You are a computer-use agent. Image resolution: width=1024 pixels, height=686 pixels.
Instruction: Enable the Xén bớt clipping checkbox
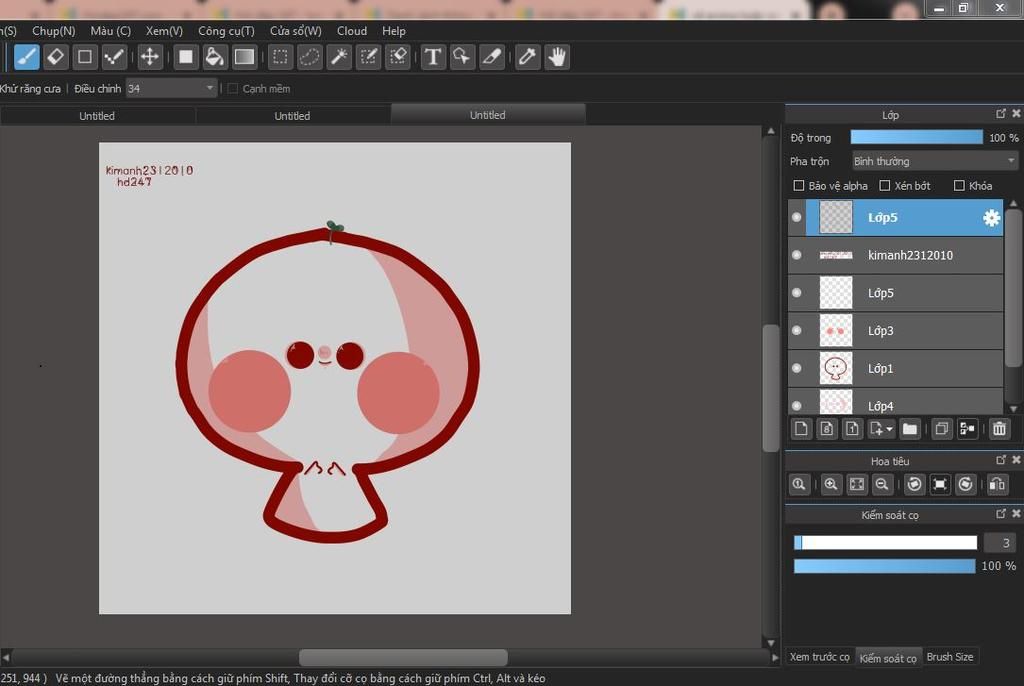pyautogui.click(x=885, y=186)
